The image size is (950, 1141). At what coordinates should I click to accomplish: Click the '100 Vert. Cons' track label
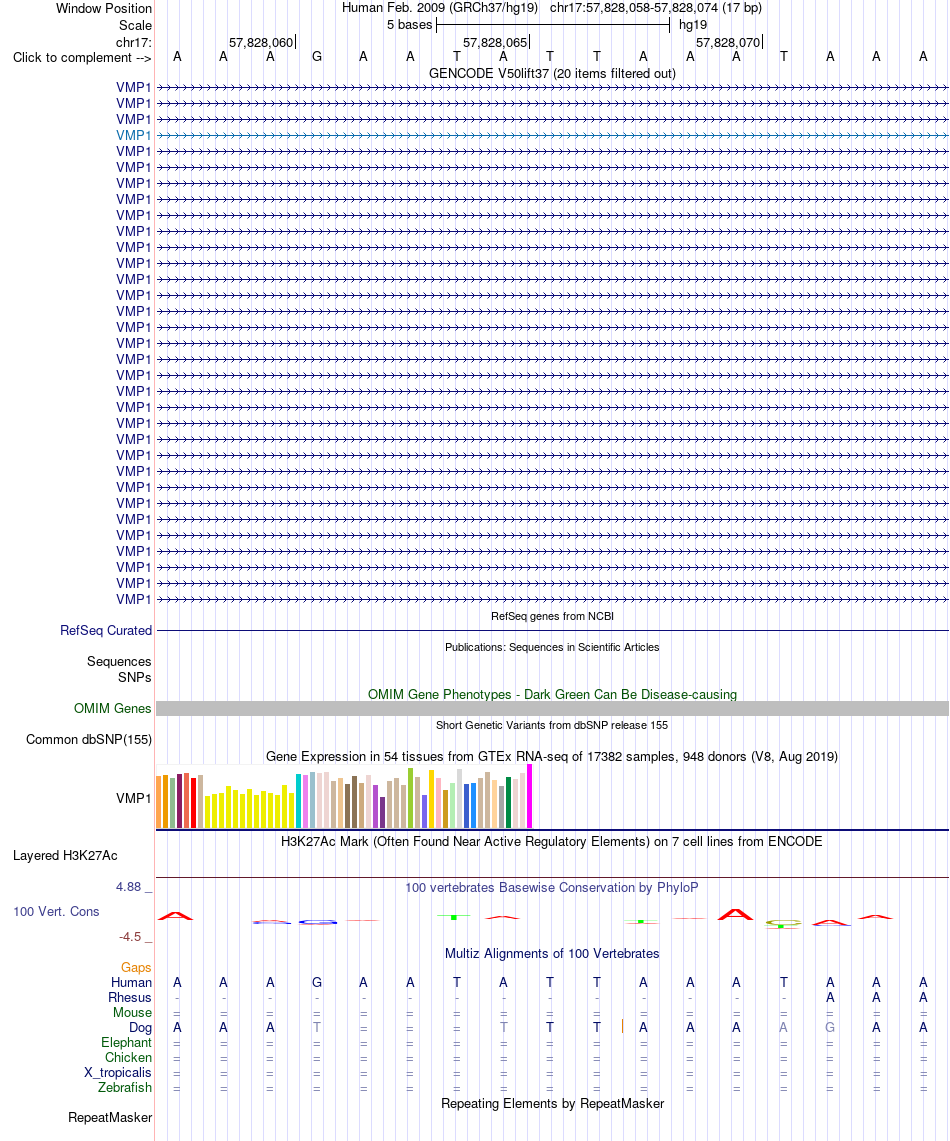point(56,912)
